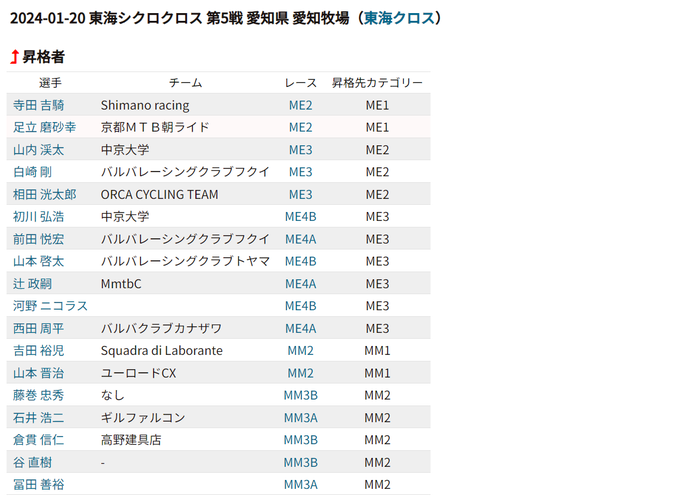686x499 pixels.
Task: Click ME1 category in 寺田 吉騎 row
Action: pyautogui.click(x=377, y=105)
